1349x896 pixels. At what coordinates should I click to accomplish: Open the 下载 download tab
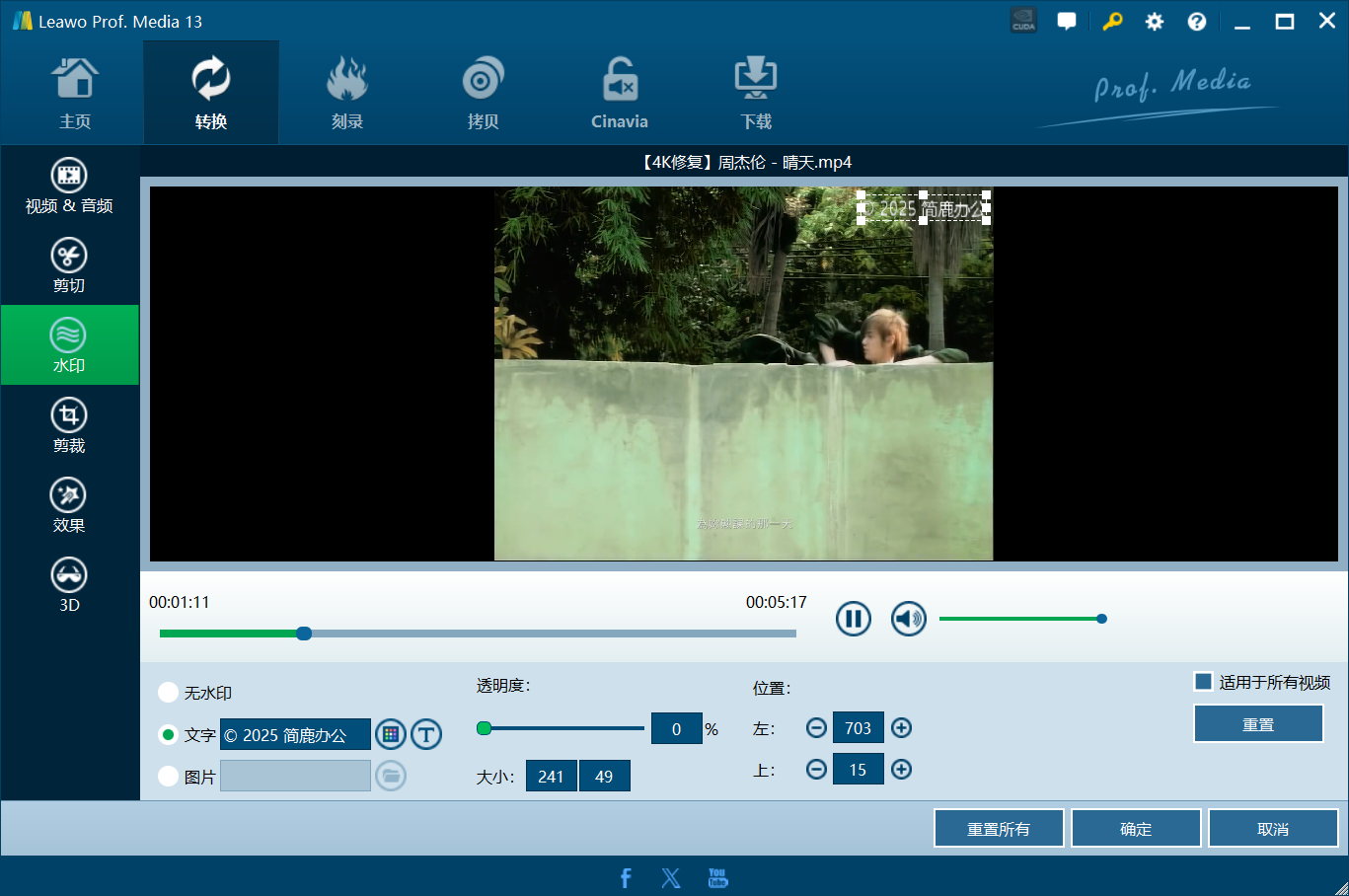[x=756, y=94]
